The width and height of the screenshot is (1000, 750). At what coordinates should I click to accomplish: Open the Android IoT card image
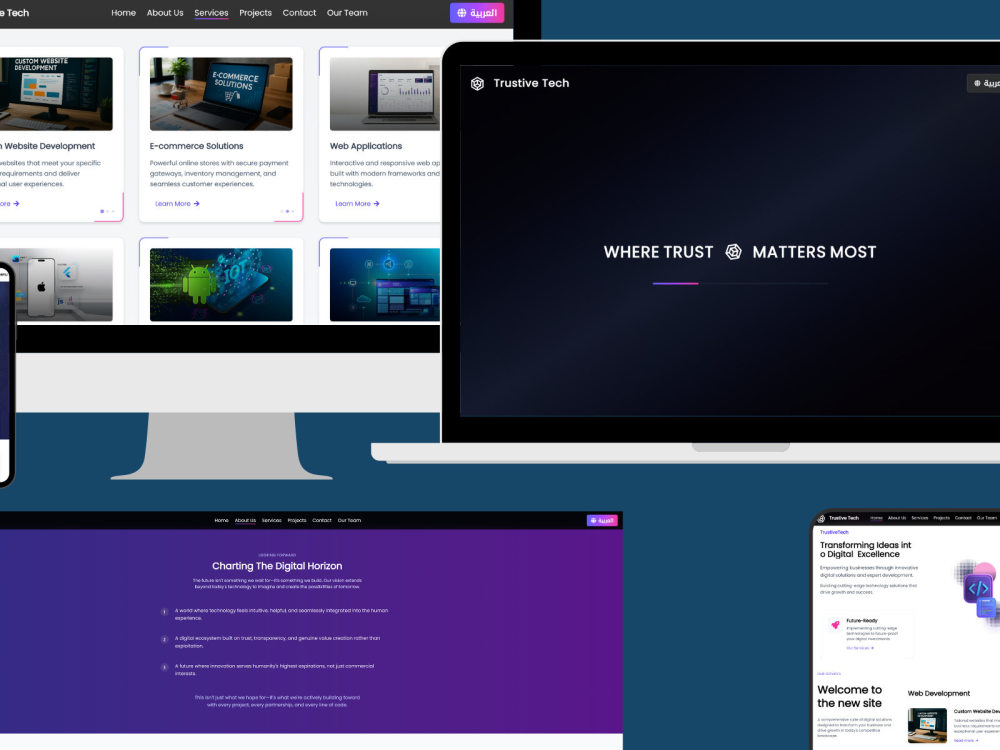click(221, 284)
